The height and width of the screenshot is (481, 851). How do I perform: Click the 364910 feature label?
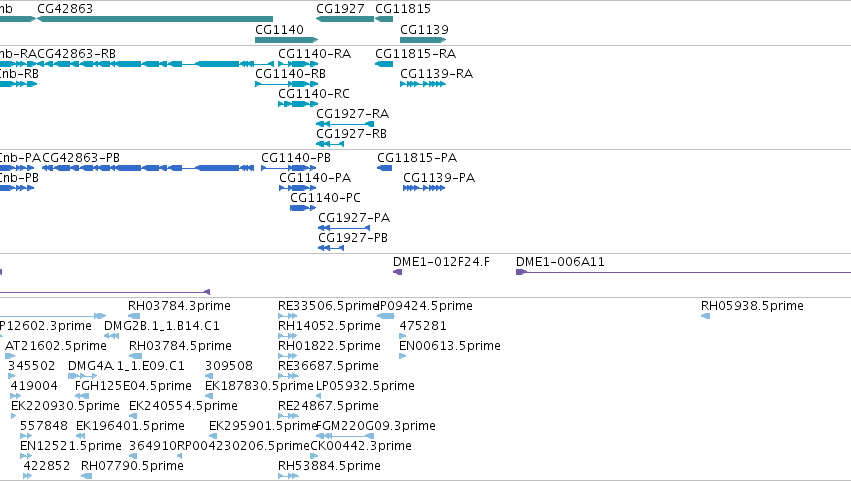click(153, 447)
